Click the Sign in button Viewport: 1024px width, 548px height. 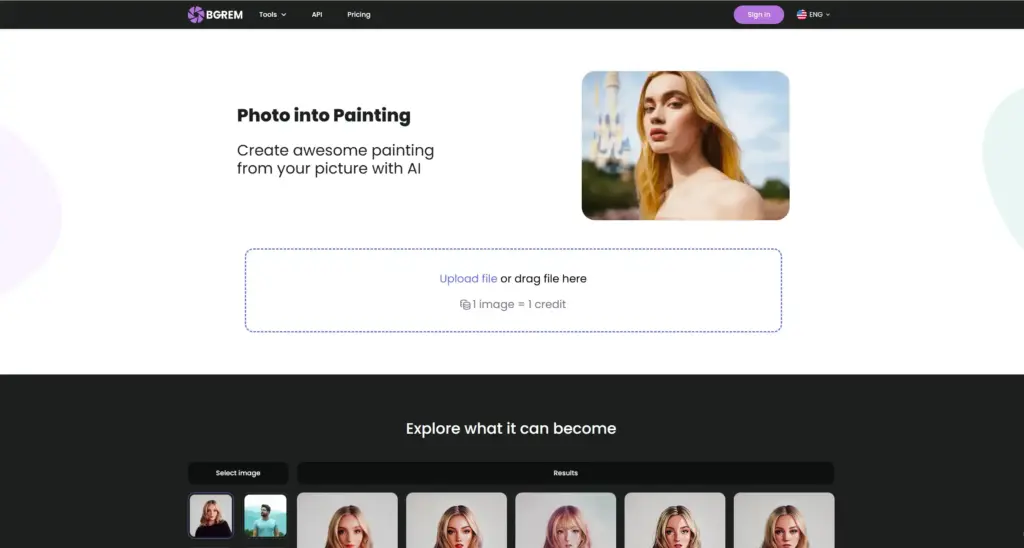point(758,14)
